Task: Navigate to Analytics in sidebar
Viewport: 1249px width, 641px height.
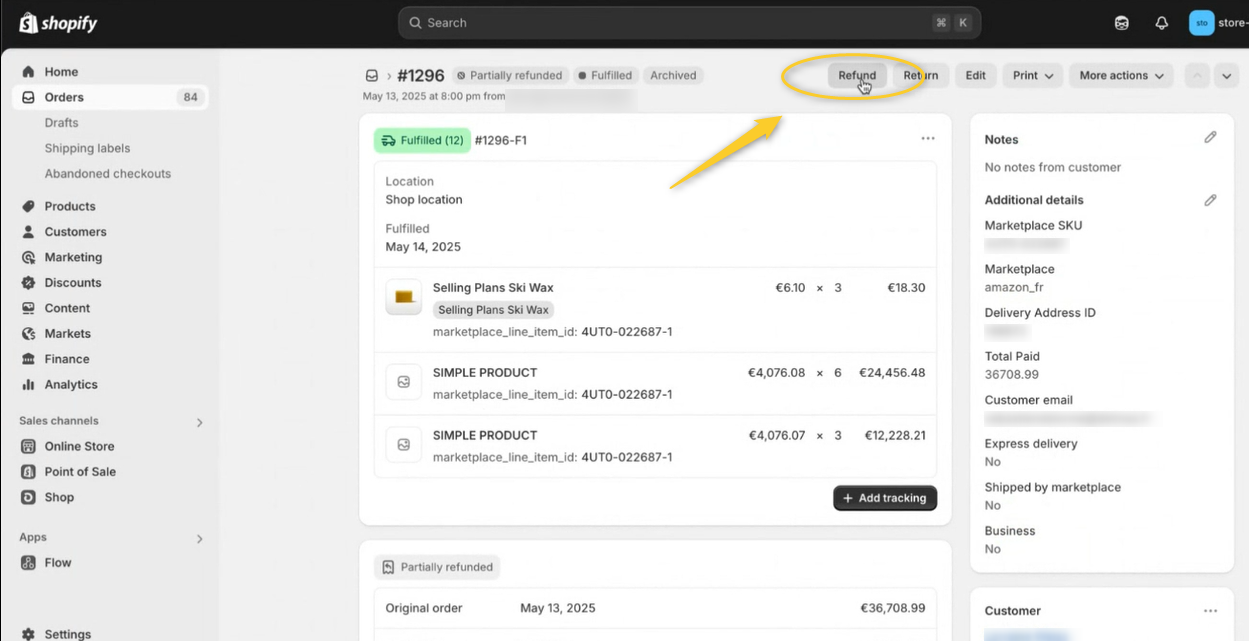Action: click(x=71, y=384)
